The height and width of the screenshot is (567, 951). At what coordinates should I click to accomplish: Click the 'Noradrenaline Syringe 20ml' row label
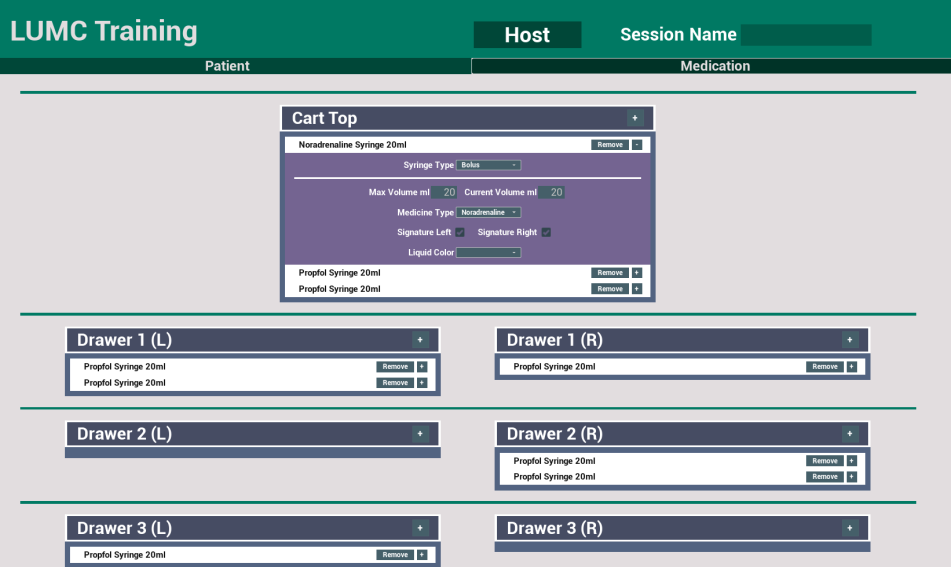pos(352,145)
